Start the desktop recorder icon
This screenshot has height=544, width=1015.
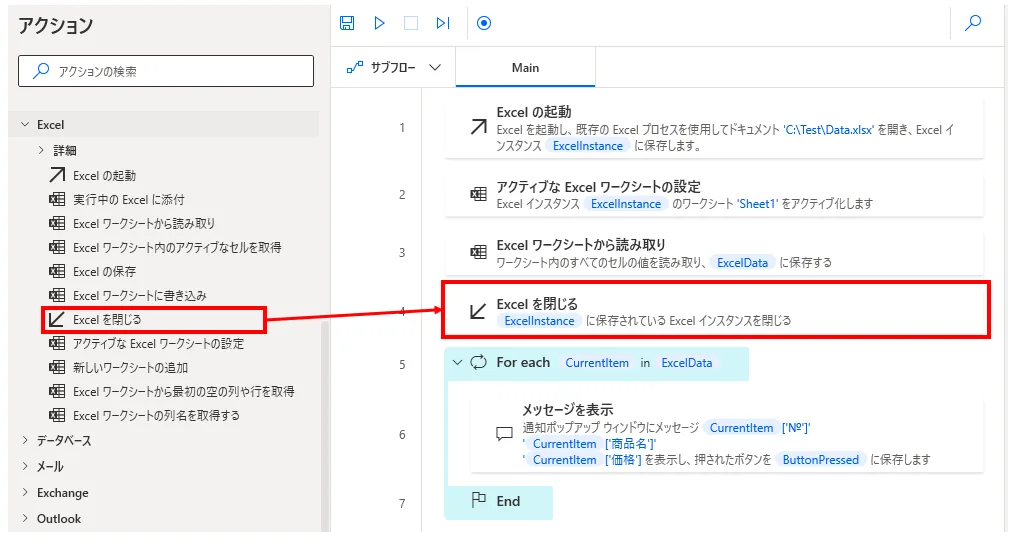pyautogui.click(x=484, y=23)
